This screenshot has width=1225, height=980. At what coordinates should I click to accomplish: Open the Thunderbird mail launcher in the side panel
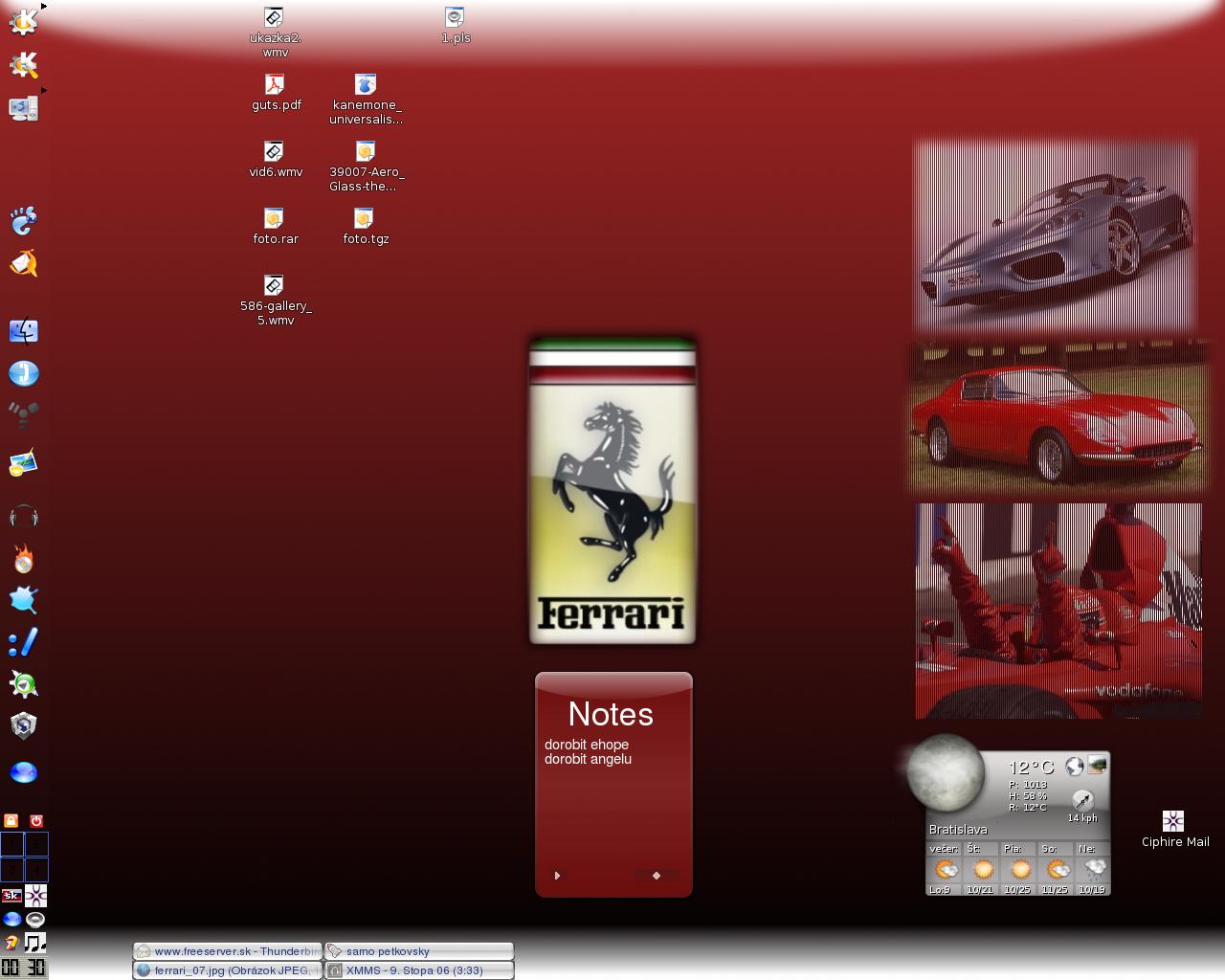pyautogui.click(x=23, y=263)
